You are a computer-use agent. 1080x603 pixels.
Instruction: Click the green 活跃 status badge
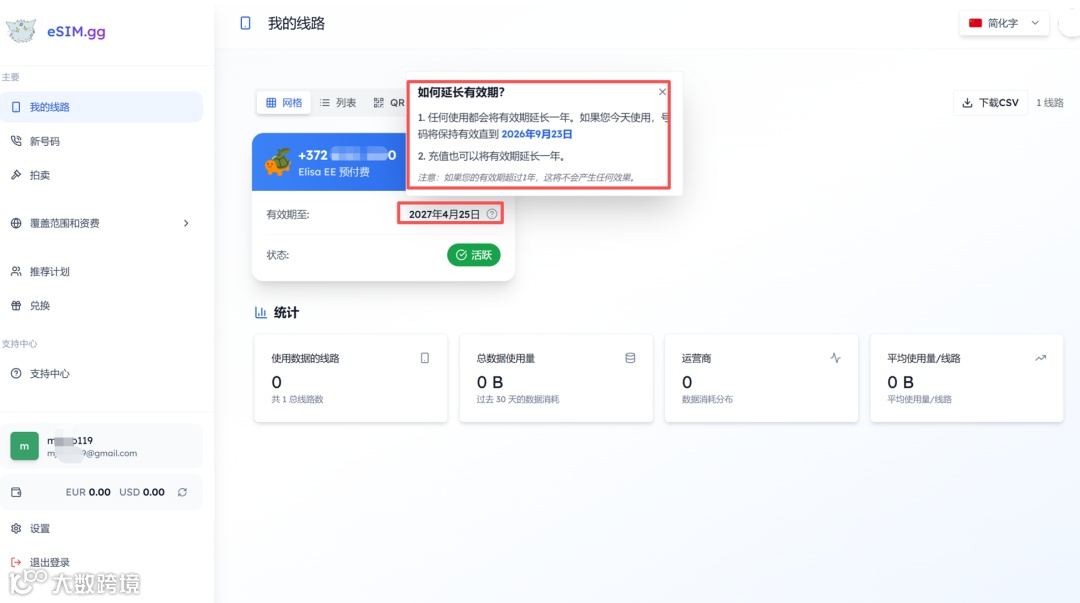pos(473,255)
